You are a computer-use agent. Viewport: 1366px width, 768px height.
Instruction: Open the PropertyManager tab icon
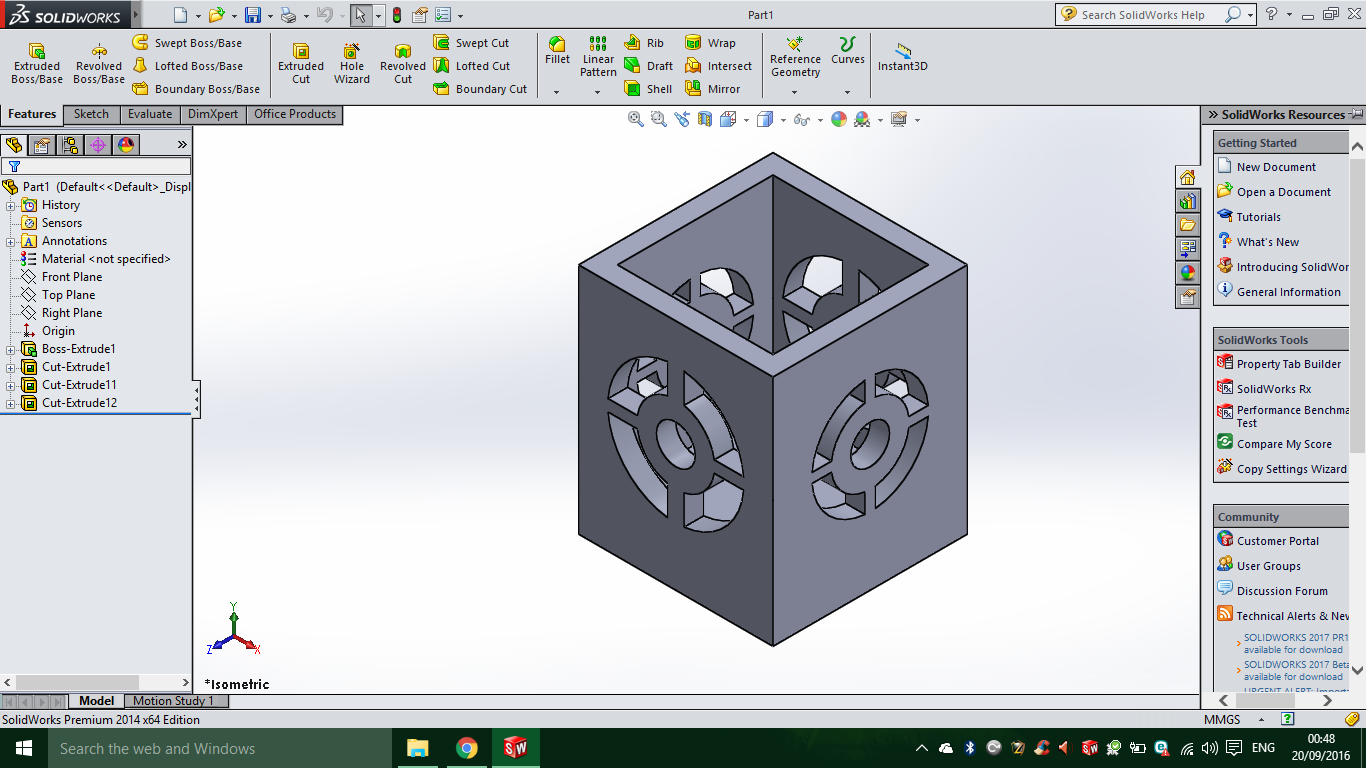point(42,145)
